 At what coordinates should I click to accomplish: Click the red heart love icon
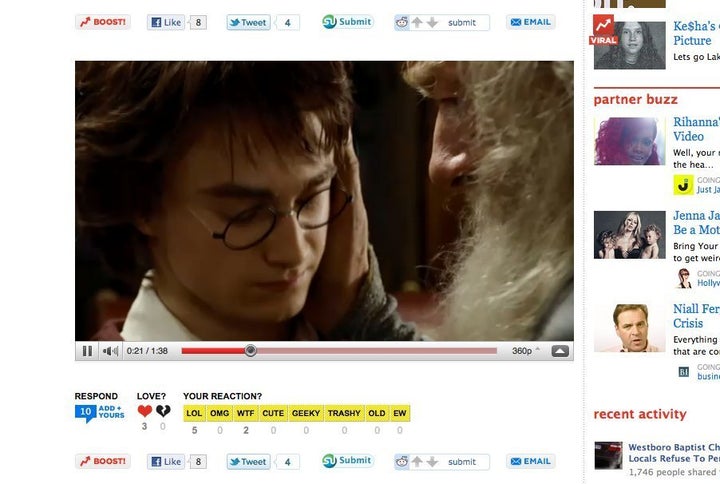click(x=145, y=411)
